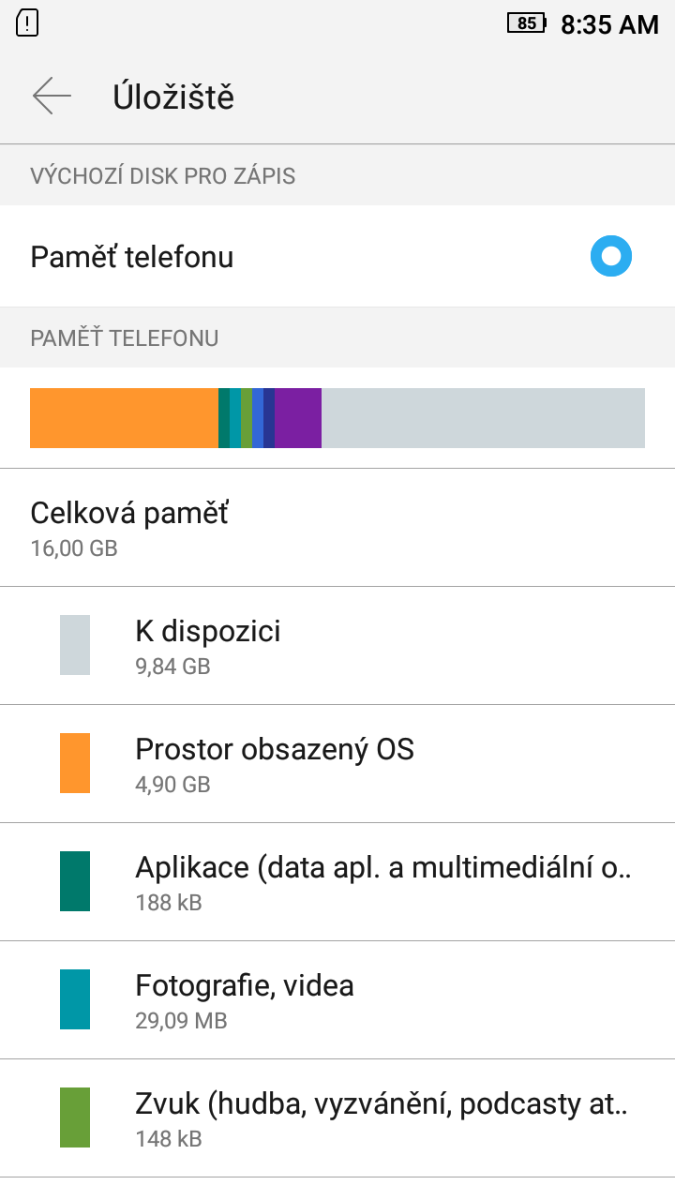The height and width of the screenshot is (1200, 675).
Task: Select the Paměť telefonu radio button
Action: point(611,257)
